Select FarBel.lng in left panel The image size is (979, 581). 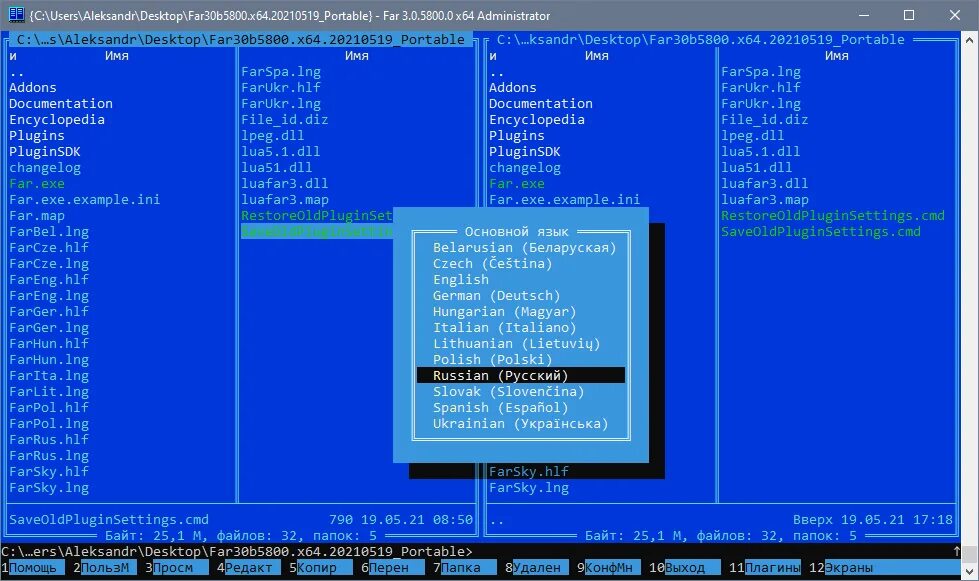49,232
